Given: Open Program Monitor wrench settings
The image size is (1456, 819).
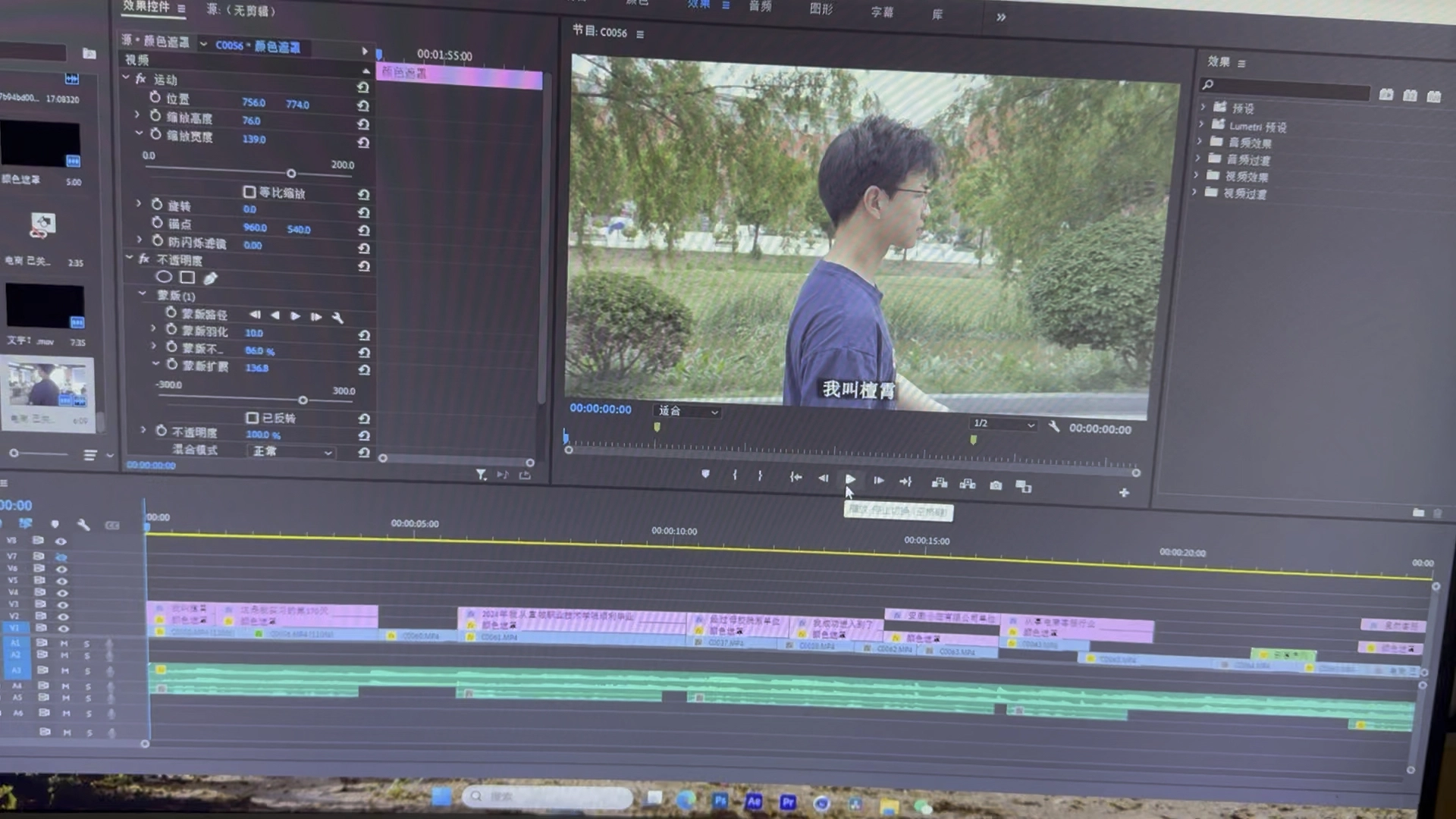Looking at the screenshot, I should (x=1053, y=426).
